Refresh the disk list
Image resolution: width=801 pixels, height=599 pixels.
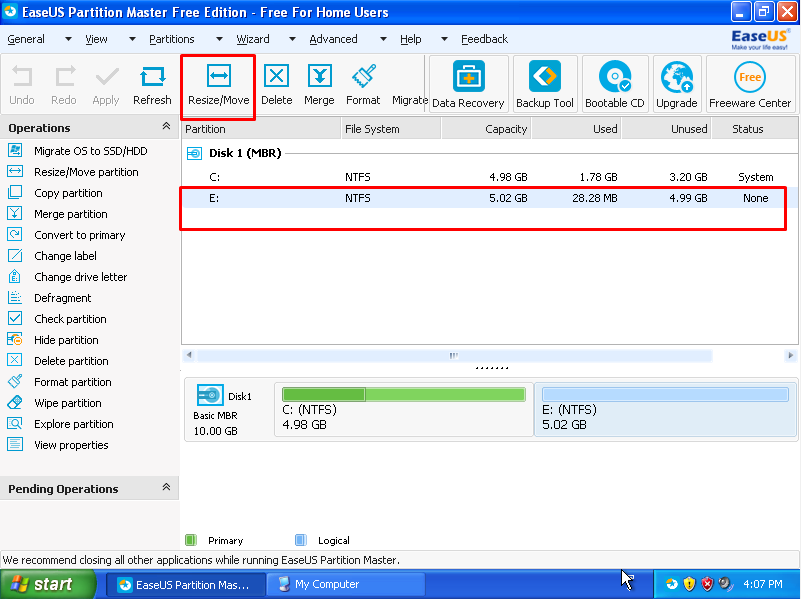pyautogui.click(x=152, y=85)
